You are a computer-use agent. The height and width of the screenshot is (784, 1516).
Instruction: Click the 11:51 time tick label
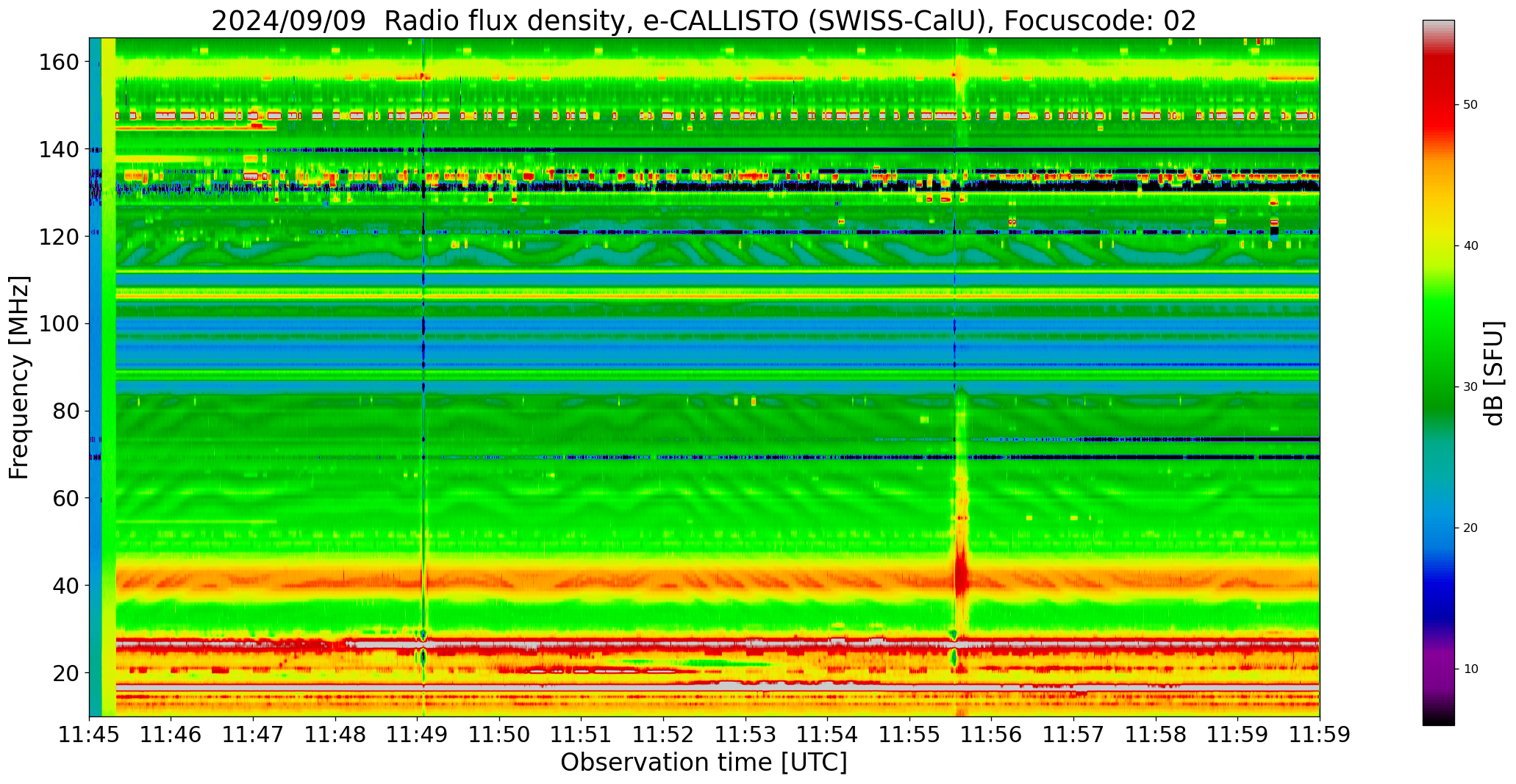(x=582, y=736)
